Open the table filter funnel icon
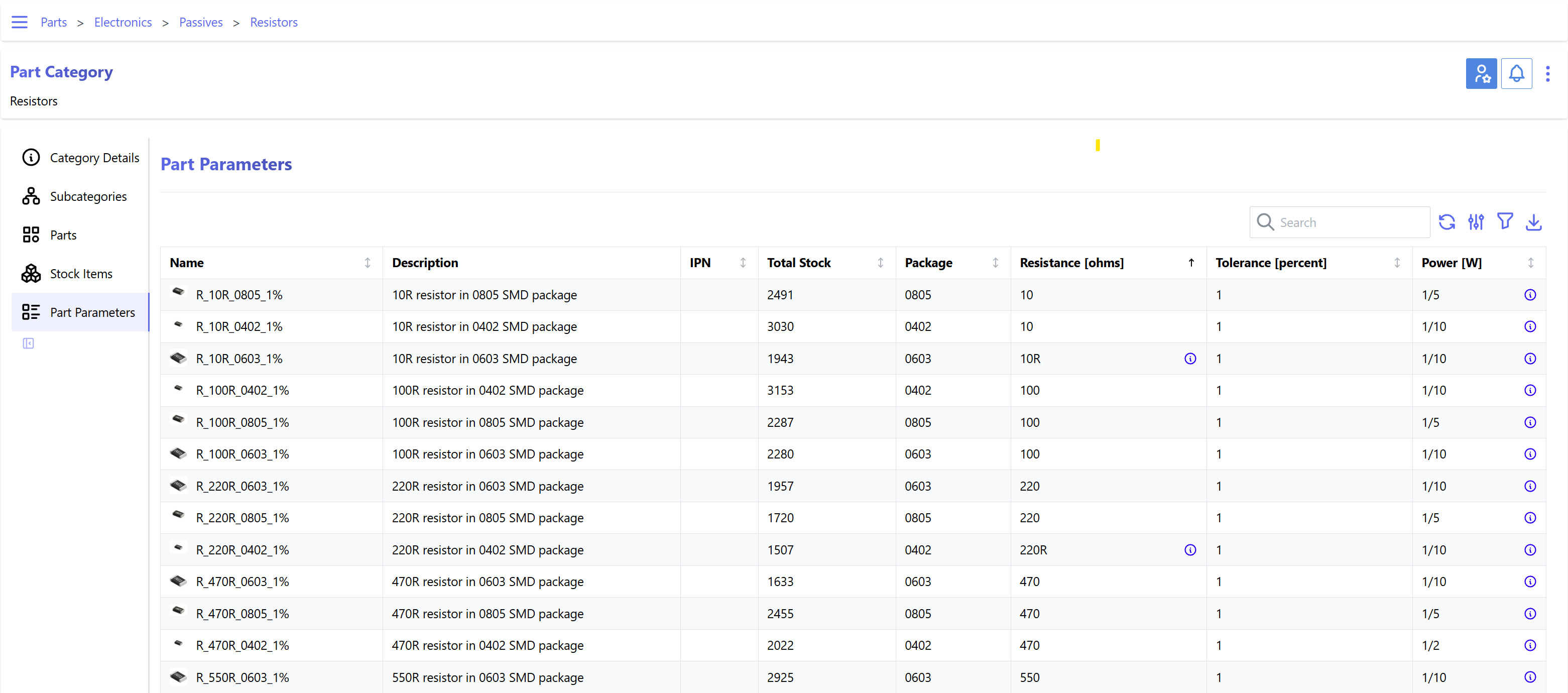 (x=1505, y=221)
